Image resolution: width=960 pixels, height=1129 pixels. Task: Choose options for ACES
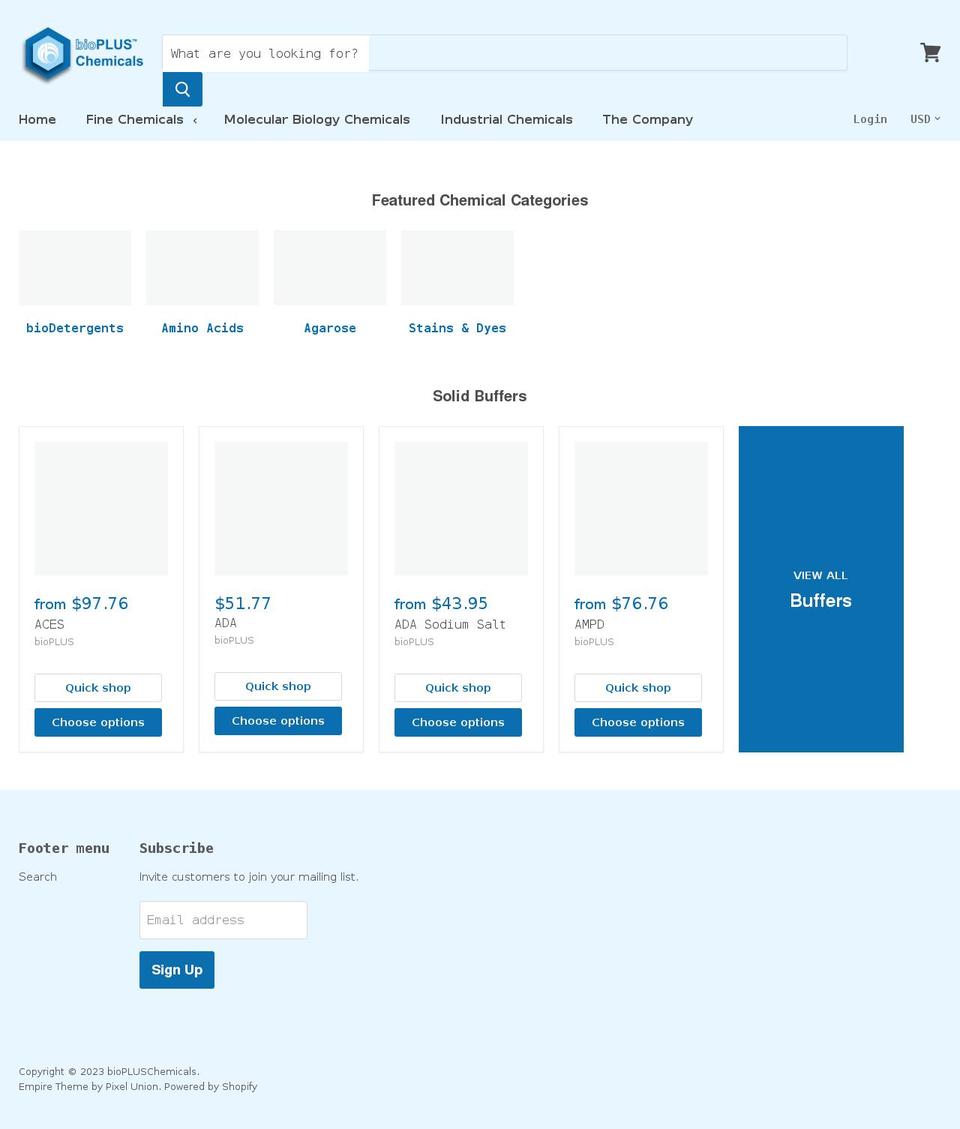pos(98,722)
